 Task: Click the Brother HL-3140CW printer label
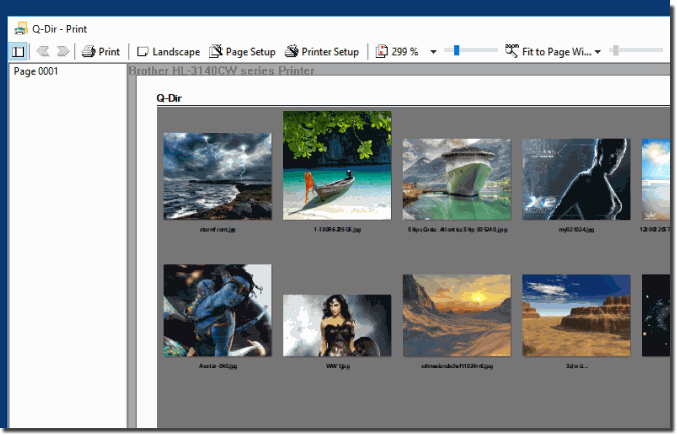coord(221,71)
